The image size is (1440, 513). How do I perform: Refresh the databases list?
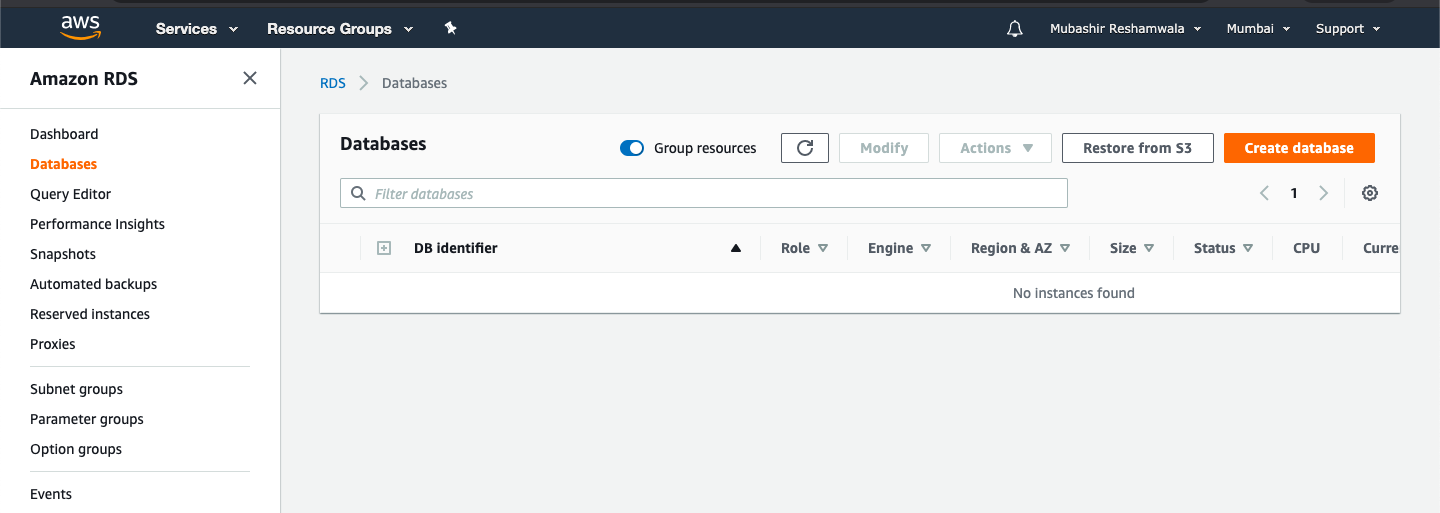coord(805,148)
